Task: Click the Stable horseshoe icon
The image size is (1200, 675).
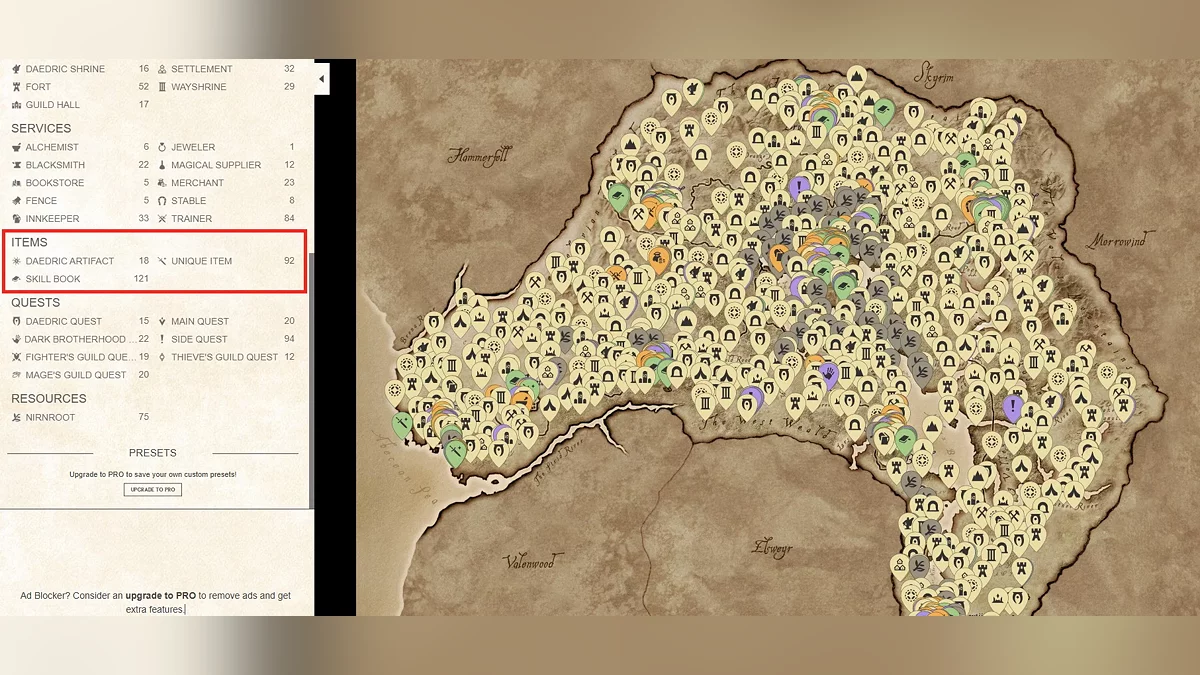Action: pyautogui.click(x=162, y=201)
